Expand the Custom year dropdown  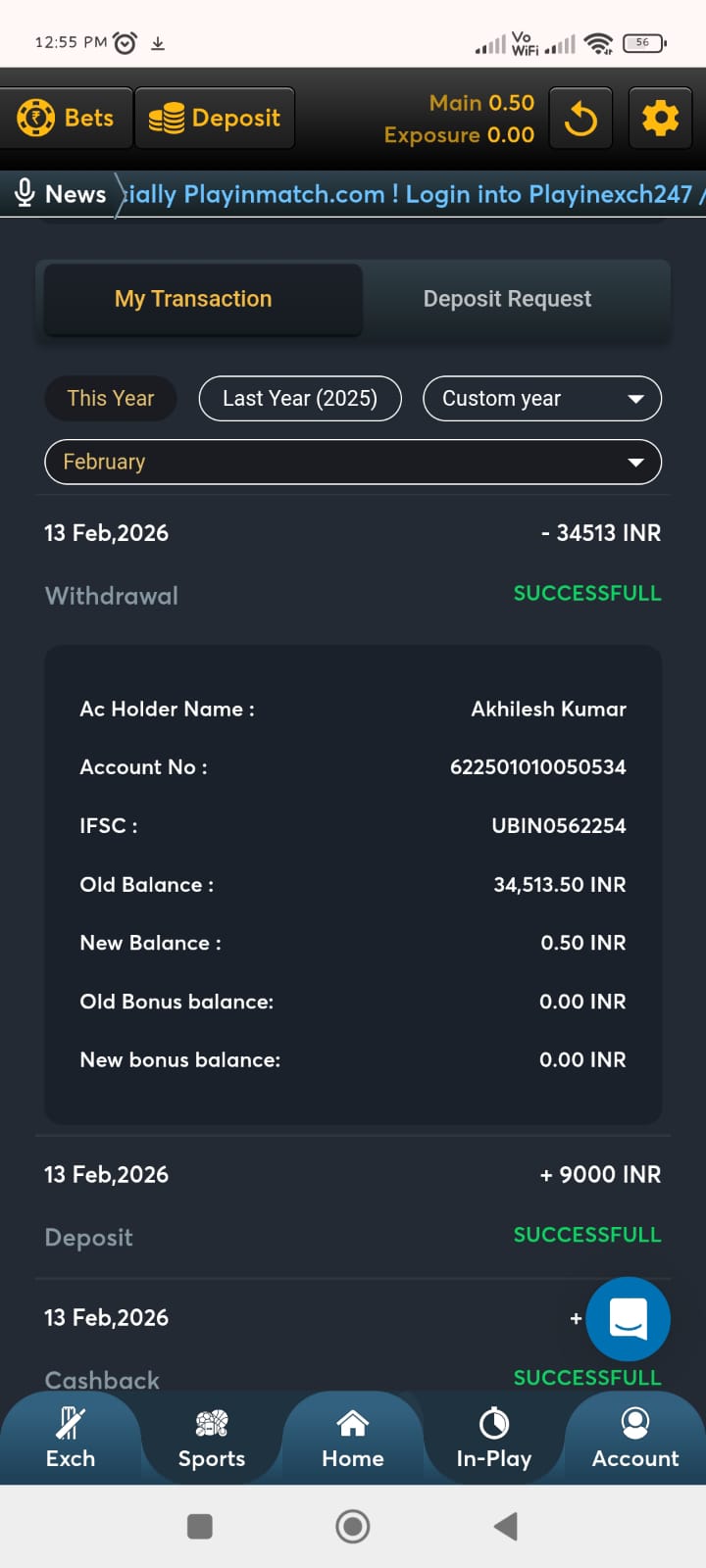(x=542, y=399)
